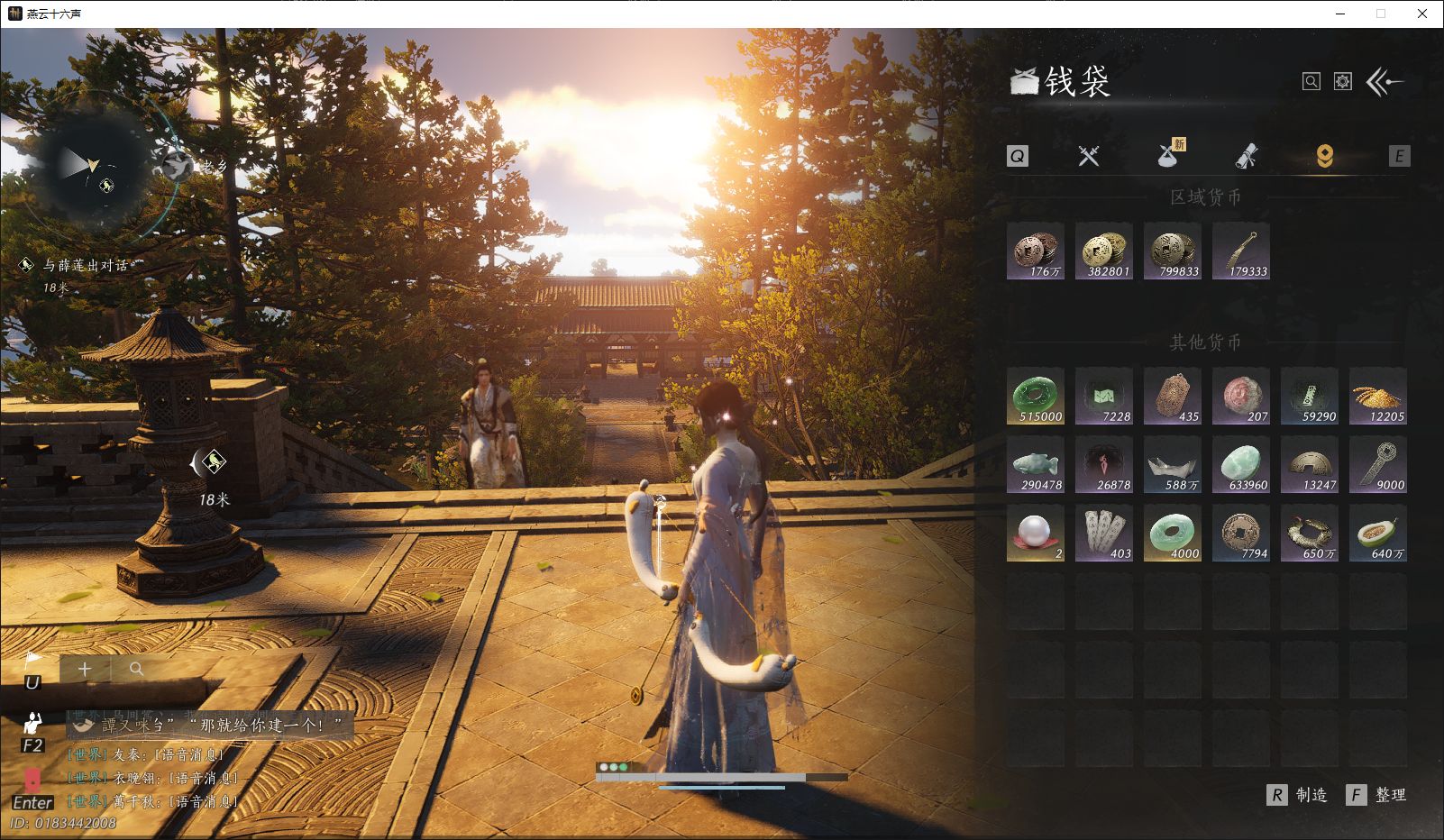
Task: Click the back arrow to close 钱袋
Action: coord(1385,82)
